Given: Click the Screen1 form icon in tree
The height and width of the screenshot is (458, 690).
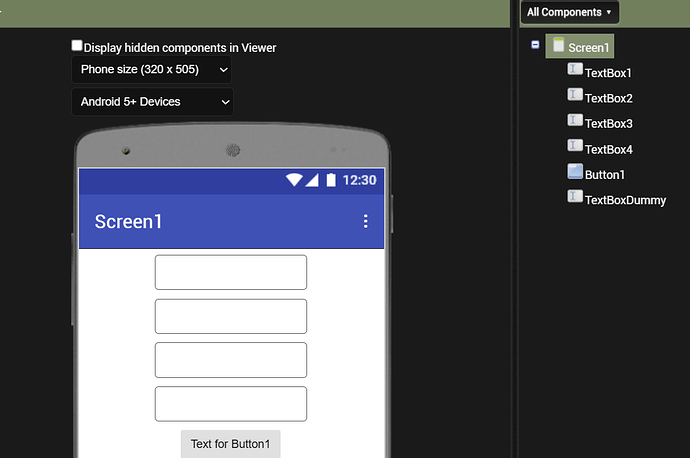Looking at the screenshot, I should point(558,45).
